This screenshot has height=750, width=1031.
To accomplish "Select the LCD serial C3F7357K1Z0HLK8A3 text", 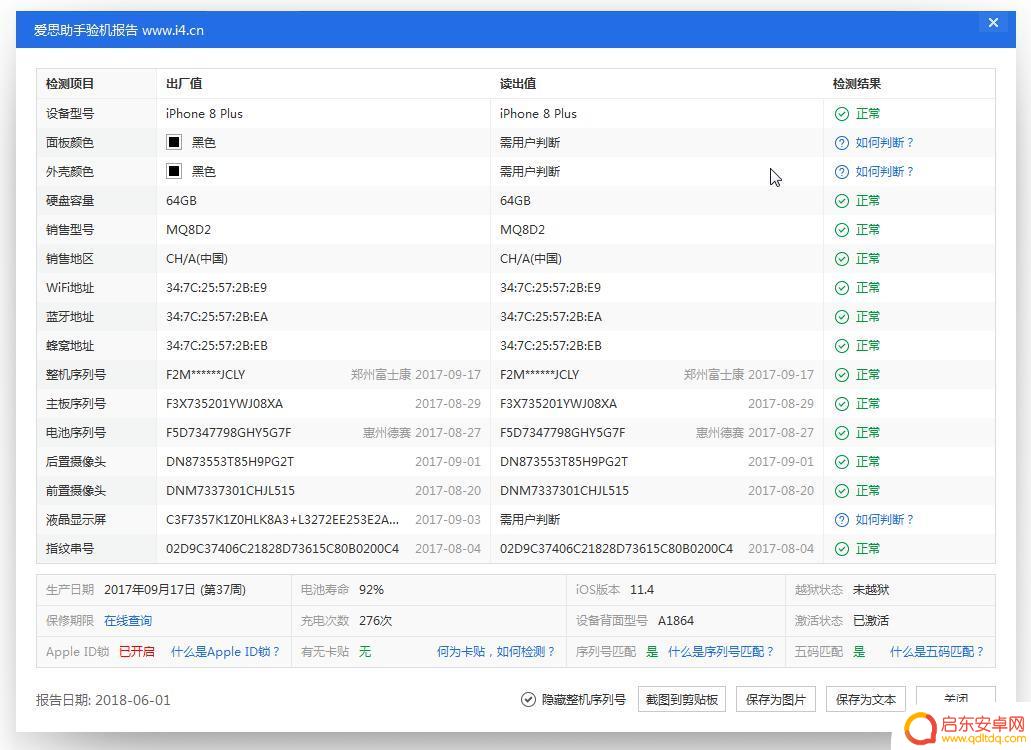I will (282, 519).
